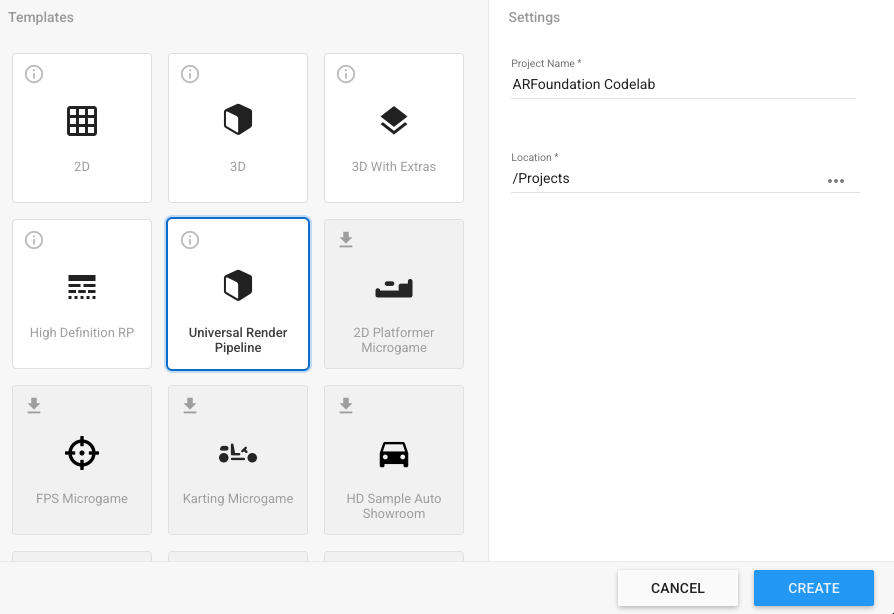Download the 2D Platformer Microgame template
894x614 pixels.
point(346,239)
